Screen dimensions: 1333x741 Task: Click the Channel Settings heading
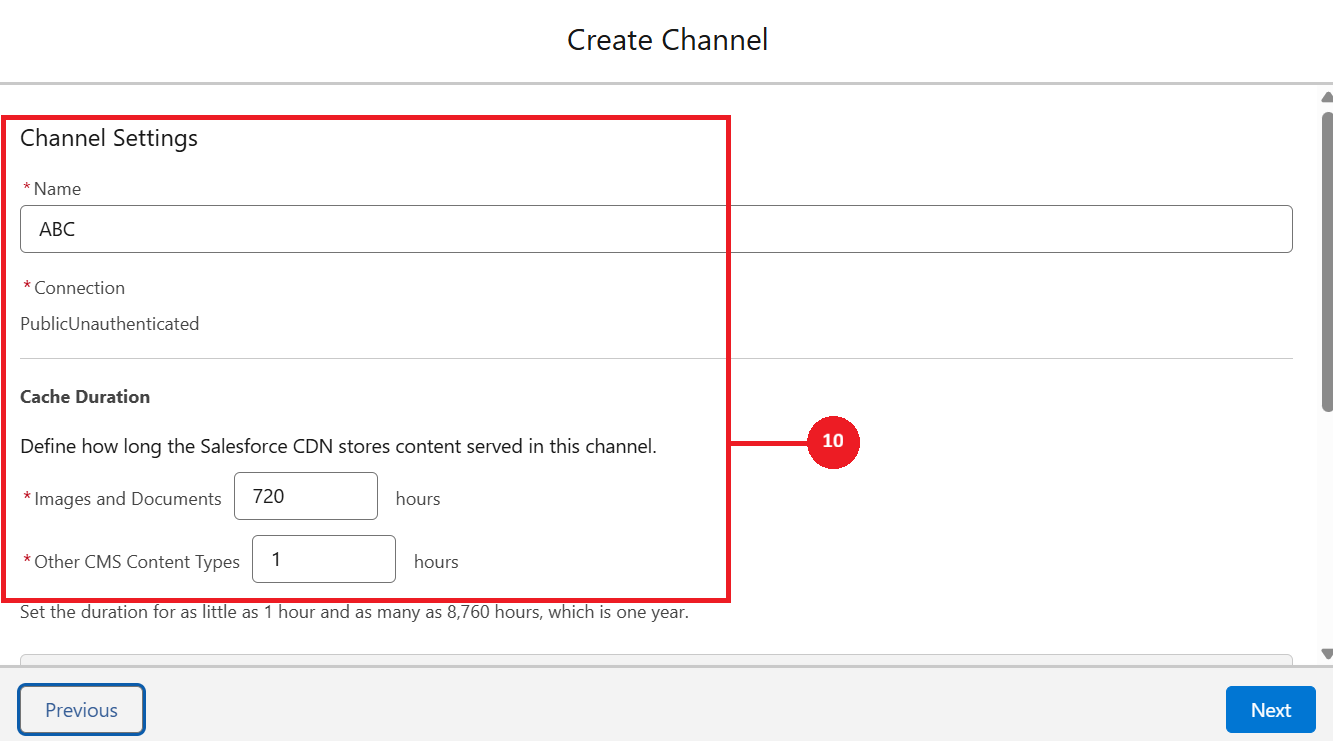point(109,138)
